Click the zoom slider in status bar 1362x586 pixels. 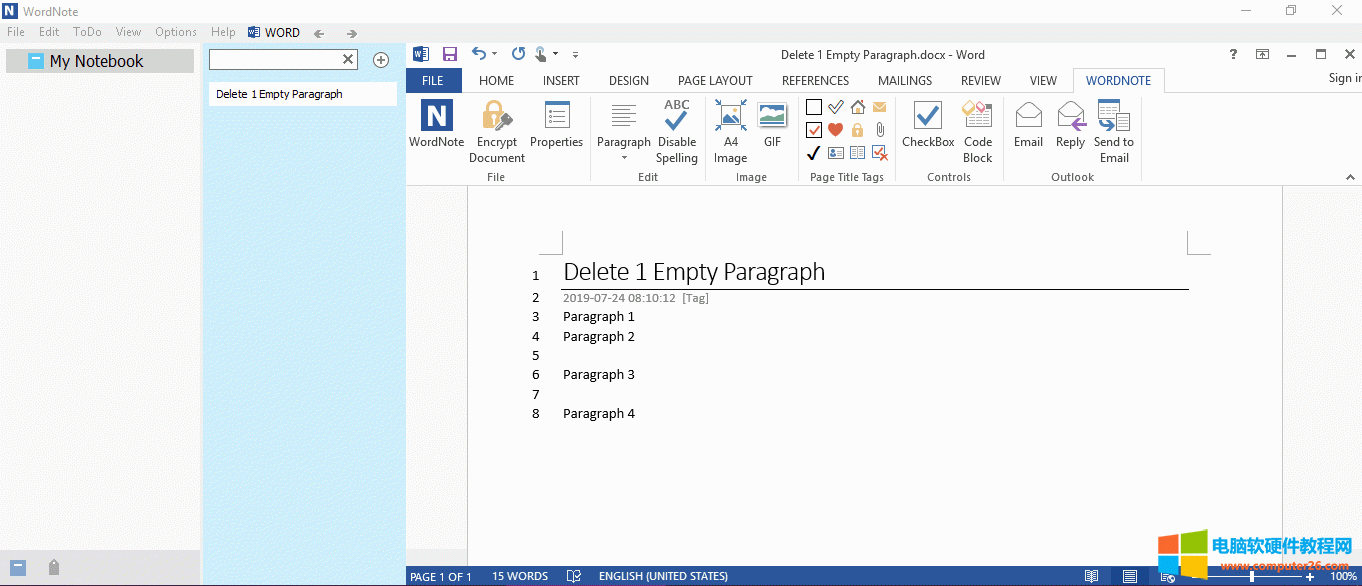pyautogui.click(x=1252, y=577)
